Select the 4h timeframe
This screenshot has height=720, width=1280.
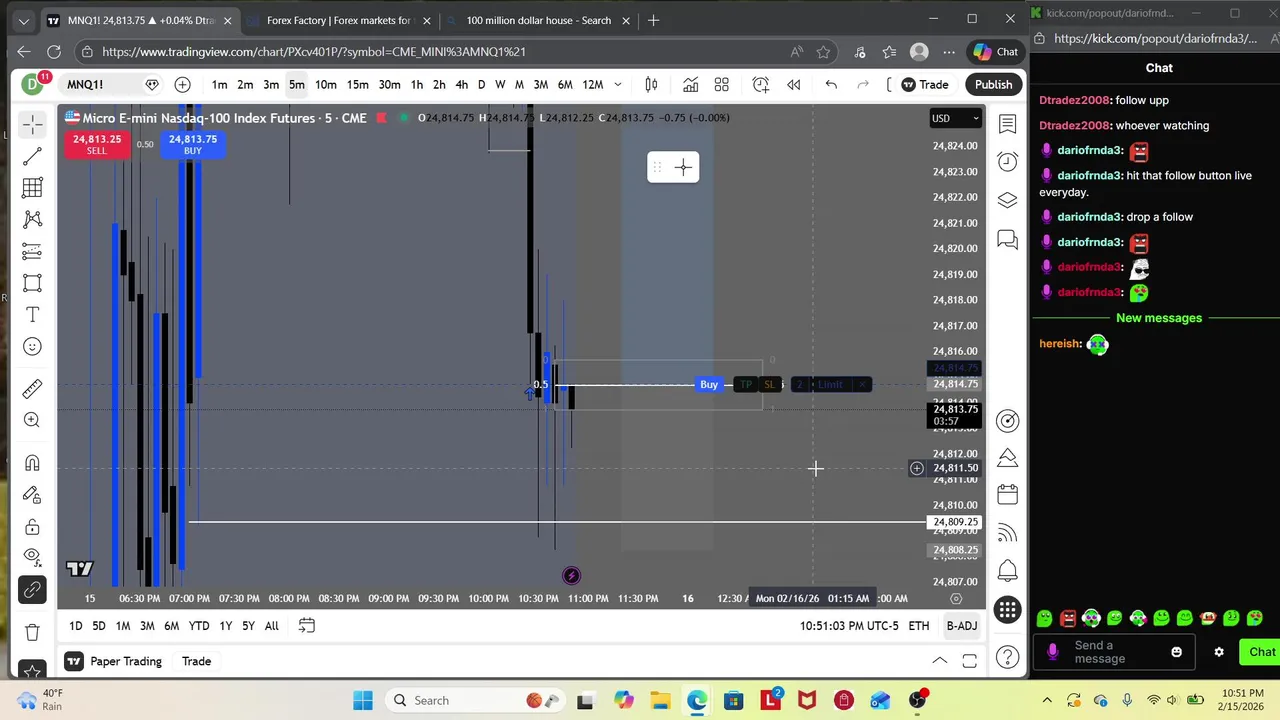coord(461,85)
